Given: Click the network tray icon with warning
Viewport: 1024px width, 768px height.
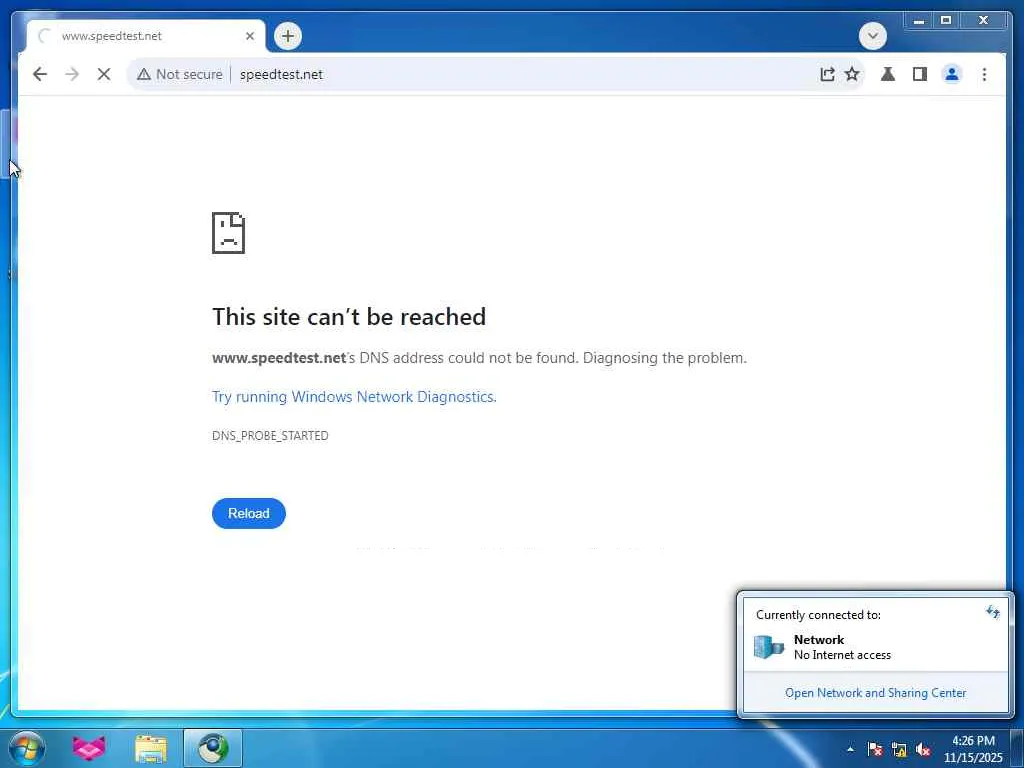Looking at the screenshot, I should [899, 749].
